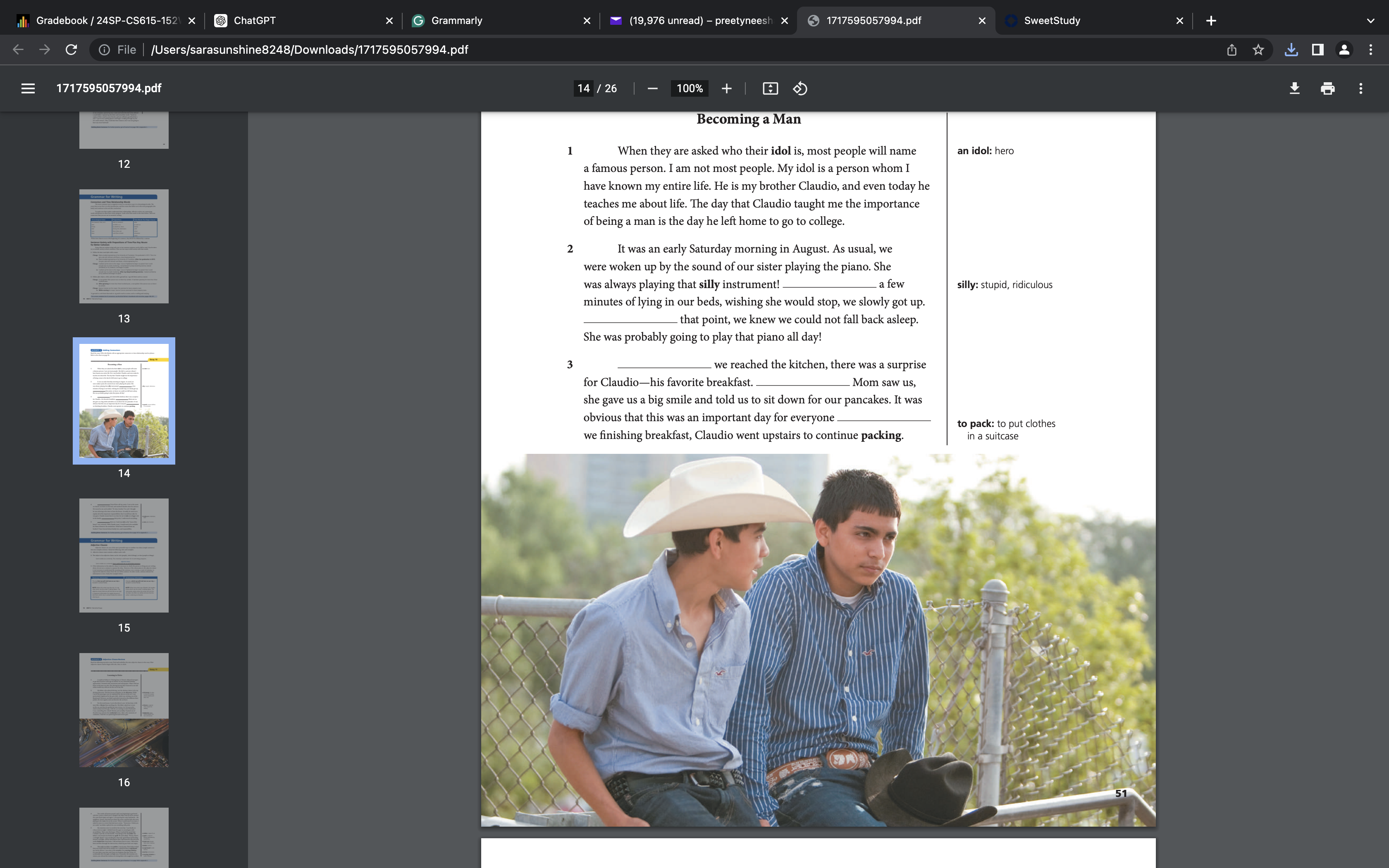1389x868 pixels.
Task: Toggle the Chrome side panel
Action: coord(1318,50)
